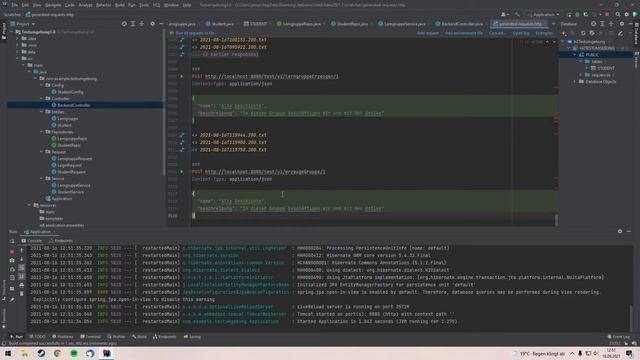Select BackendController in the project tree
The width and height of the screenshot is (640, 360).
[x=73, y=105]
